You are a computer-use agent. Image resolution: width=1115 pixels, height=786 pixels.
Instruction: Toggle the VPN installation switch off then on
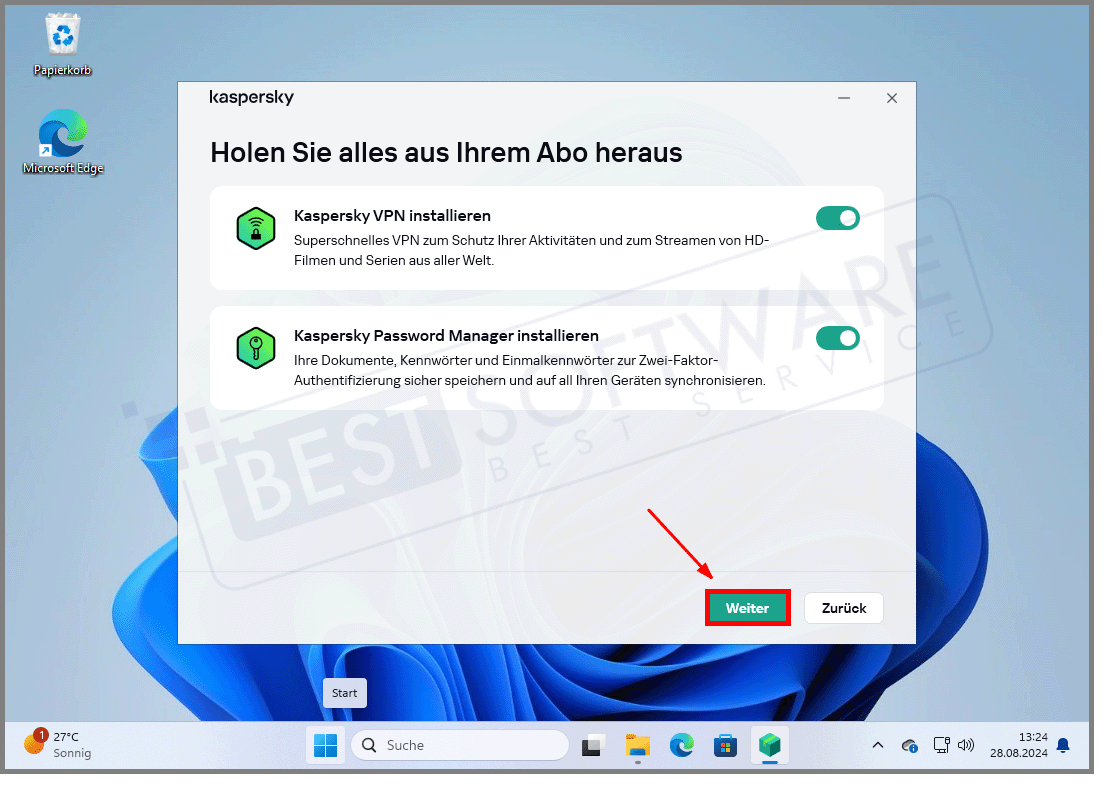pyautogui.click(x=837, y=217)
